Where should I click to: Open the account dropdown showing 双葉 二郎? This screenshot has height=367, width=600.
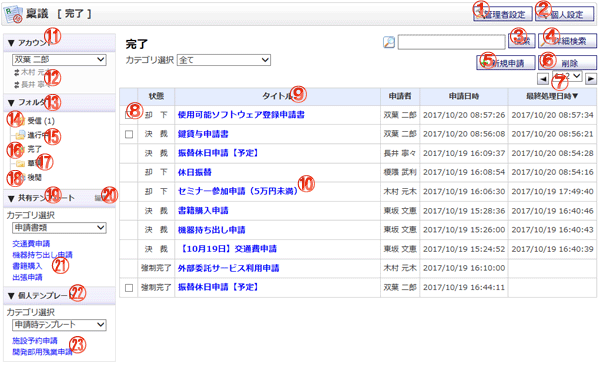(x=59, y=60)
